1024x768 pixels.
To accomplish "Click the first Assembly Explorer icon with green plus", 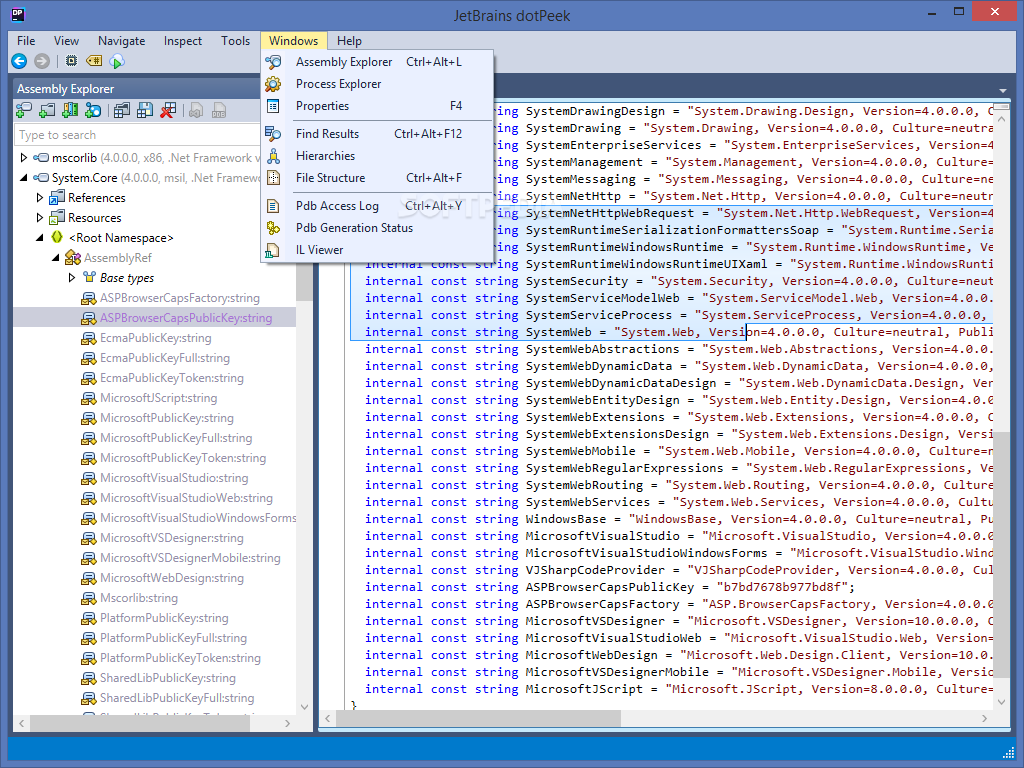I will tap(24, 110).
